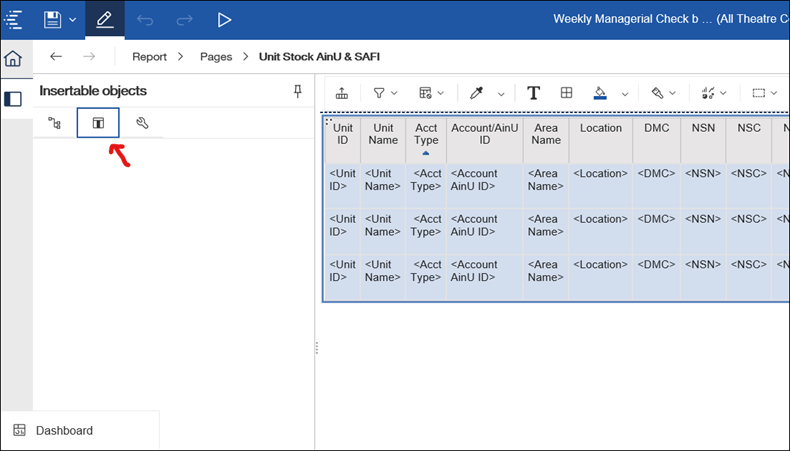Screen dimensions: 791x452
Task: Click <Area Name> cell in third data row
Action: click(x=546, y=277)
